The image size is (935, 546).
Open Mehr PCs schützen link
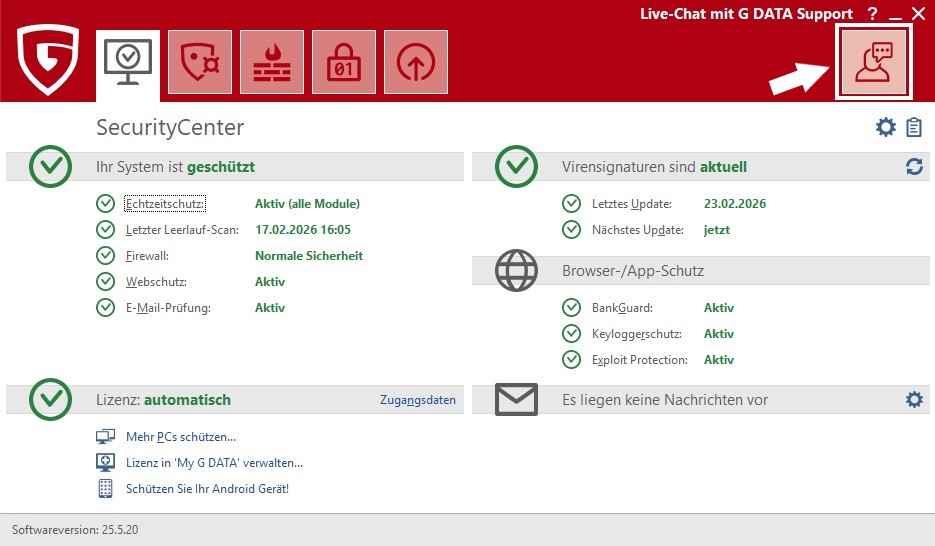[x=181, y=437]
